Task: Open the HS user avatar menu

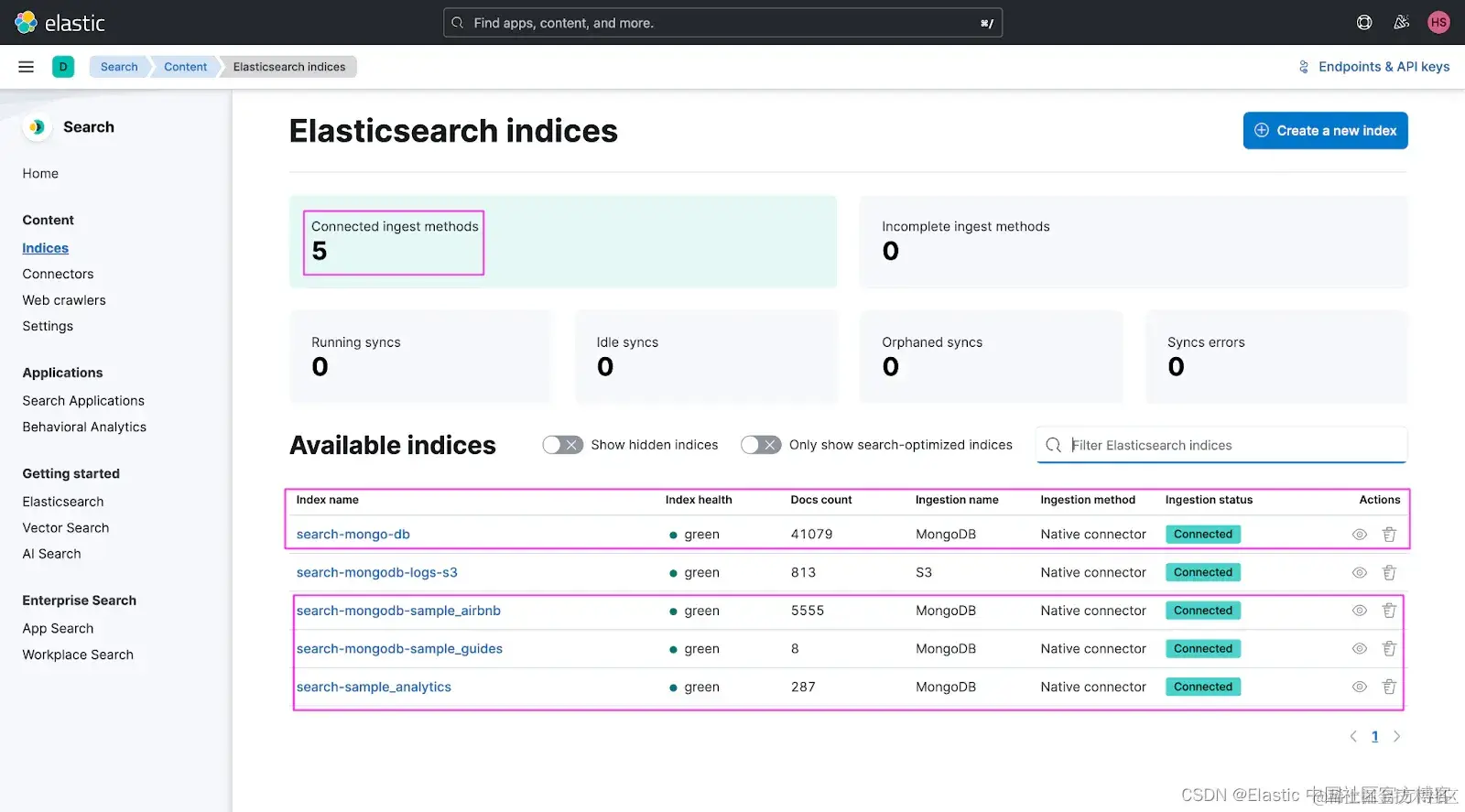Action: [x=1438, y=23]
